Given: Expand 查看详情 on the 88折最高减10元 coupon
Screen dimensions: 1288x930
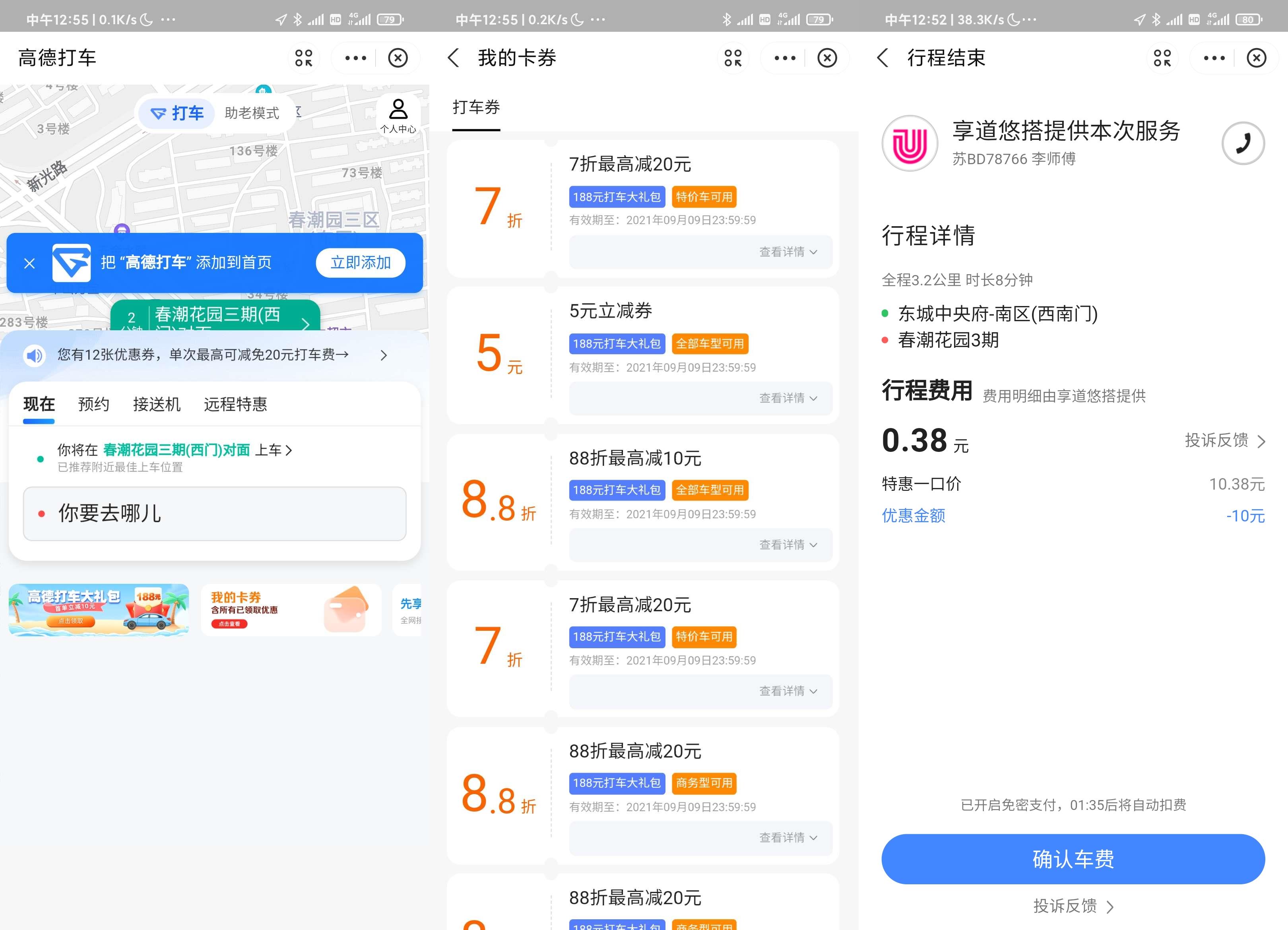Looking at the screenshot, I should pyautogui.click(x=788, y=544).
